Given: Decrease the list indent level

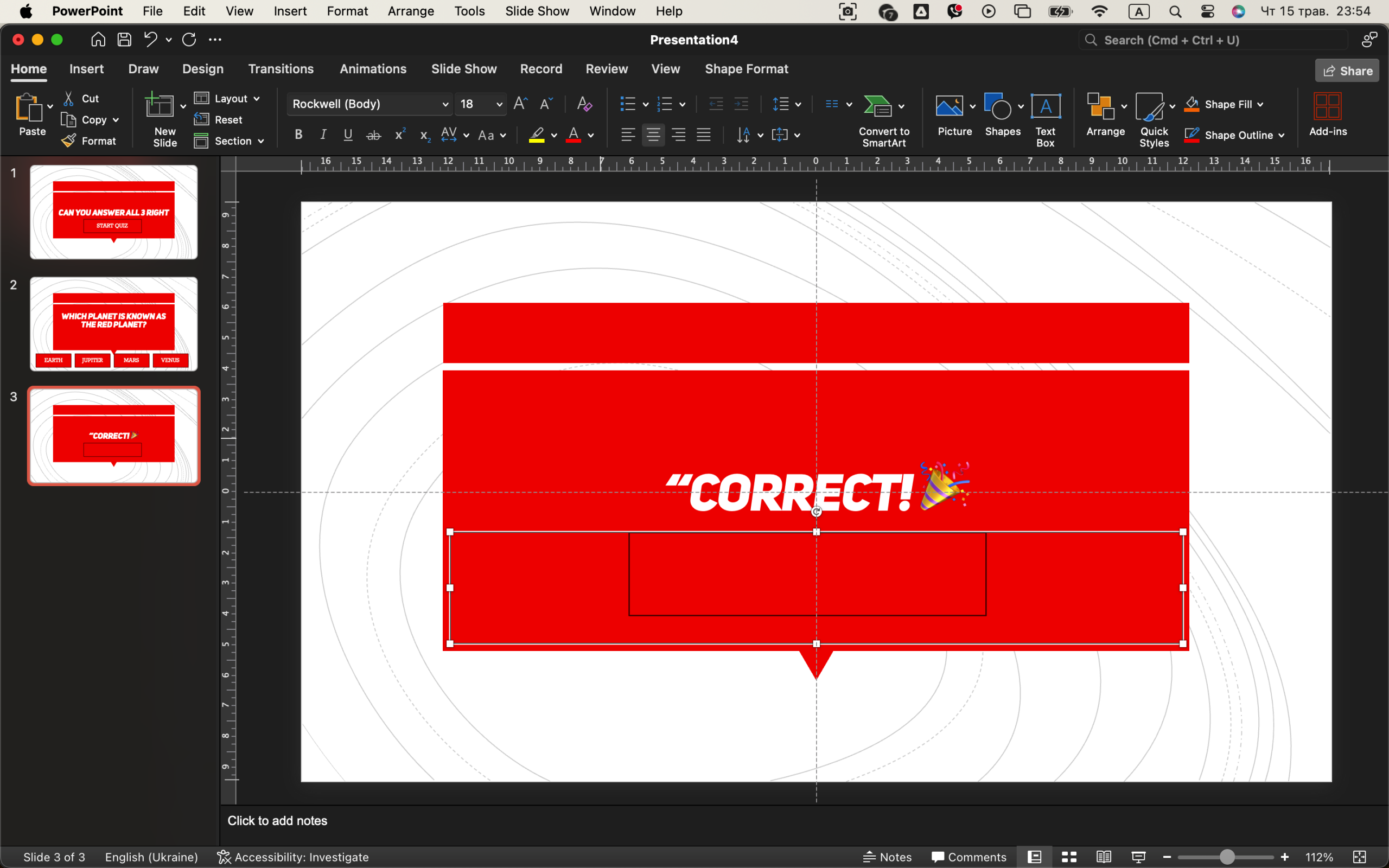Looking at the screenshot, I should tap(716, 104).
